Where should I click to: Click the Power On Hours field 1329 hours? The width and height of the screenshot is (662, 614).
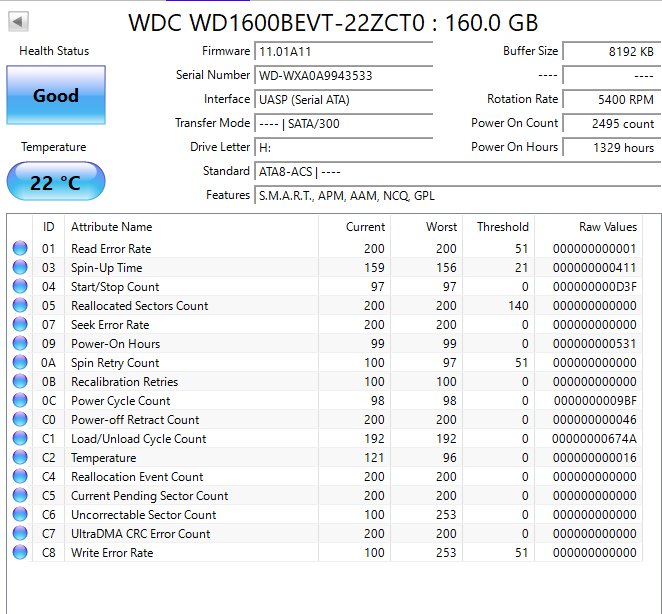[612, 147]
